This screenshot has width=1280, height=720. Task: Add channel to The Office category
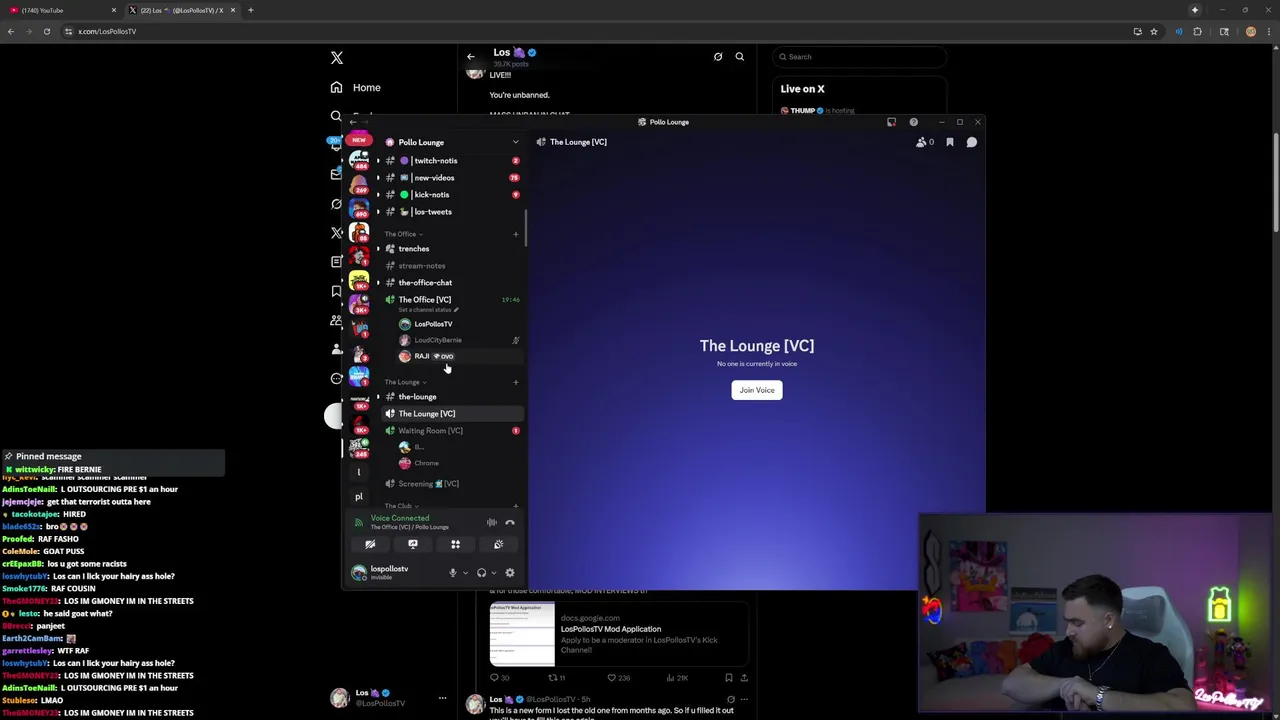pyautogui.click(x=516, y=234)
